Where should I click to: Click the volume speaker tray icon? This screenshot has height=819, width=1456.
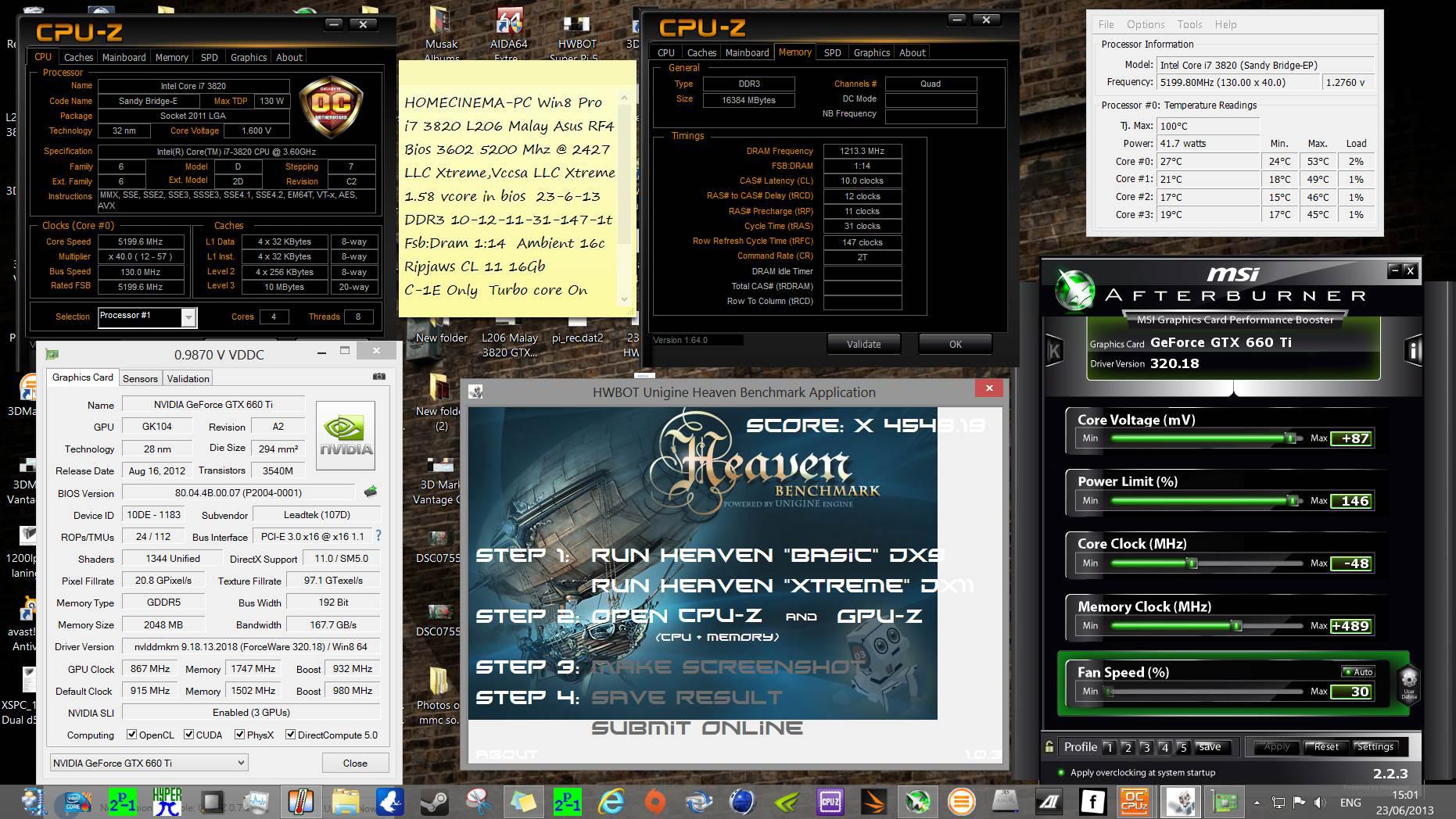tap(1320, 802)
